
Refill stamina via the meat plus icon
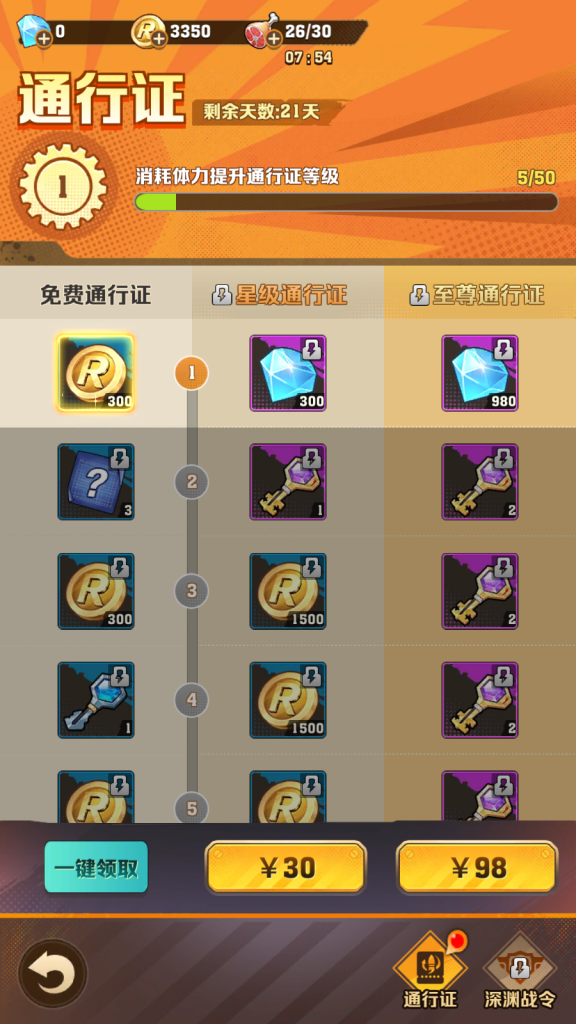[x=274, y=40]
